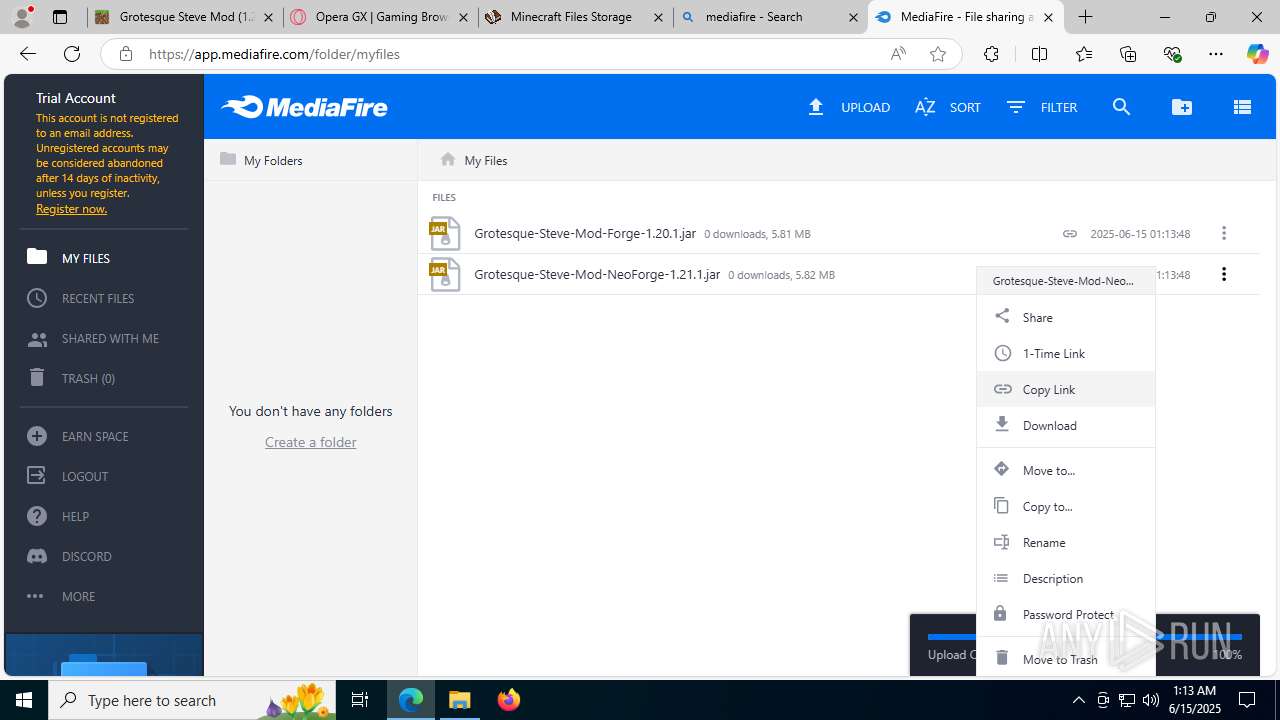Choose Move to... in context menu

1066,470
